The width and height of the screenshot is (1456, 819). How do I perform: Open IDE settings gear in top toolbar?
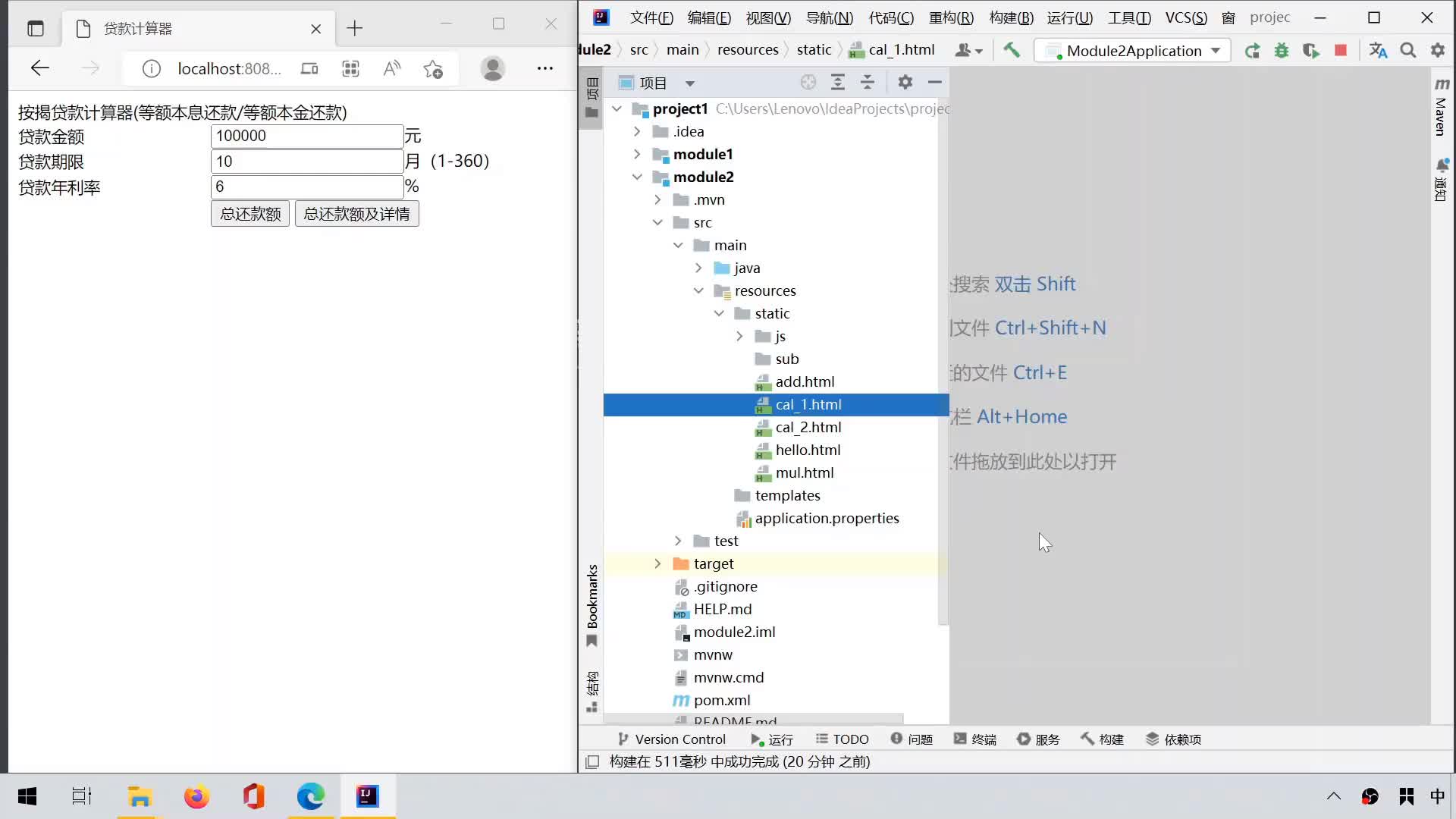click(x=1438, y=51)
